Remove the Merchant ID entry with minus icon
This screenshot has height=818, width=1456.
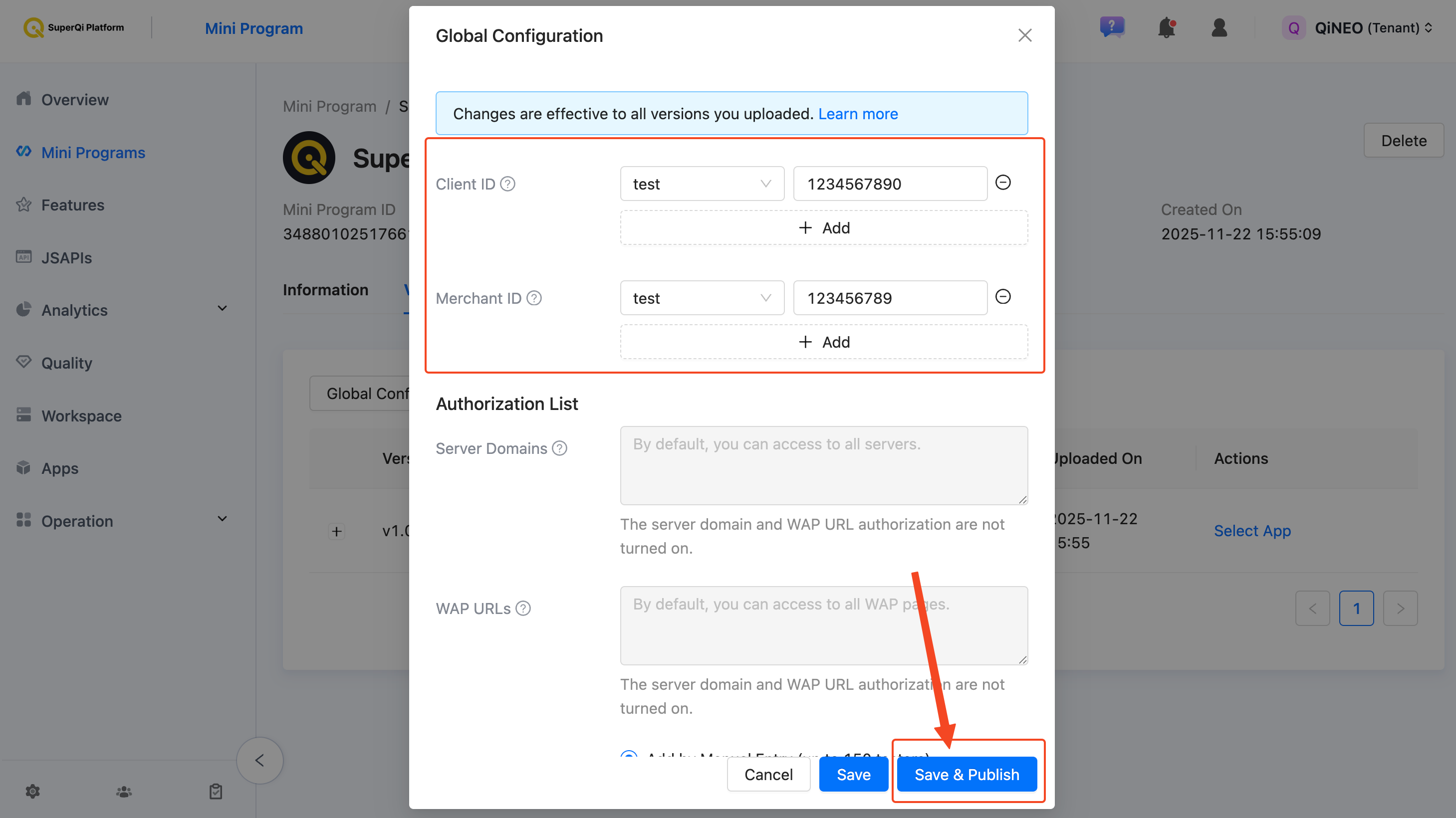pyautogui.click(x=1003, y=297)
